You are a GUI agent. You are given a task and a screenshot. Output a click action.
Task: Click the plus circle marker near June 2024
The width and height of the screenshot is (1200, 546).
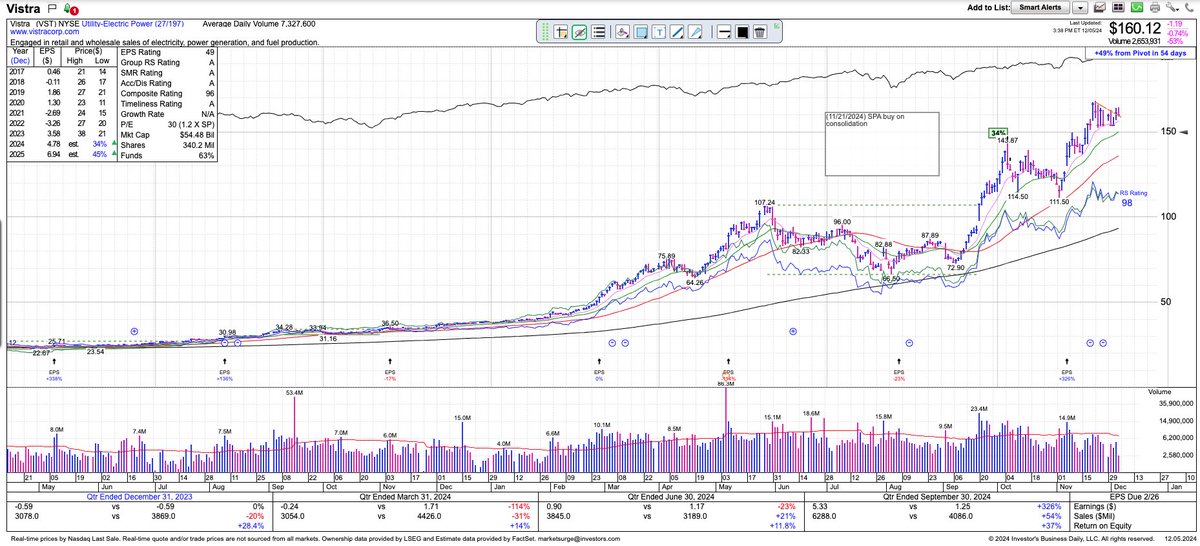click(792, 331)
